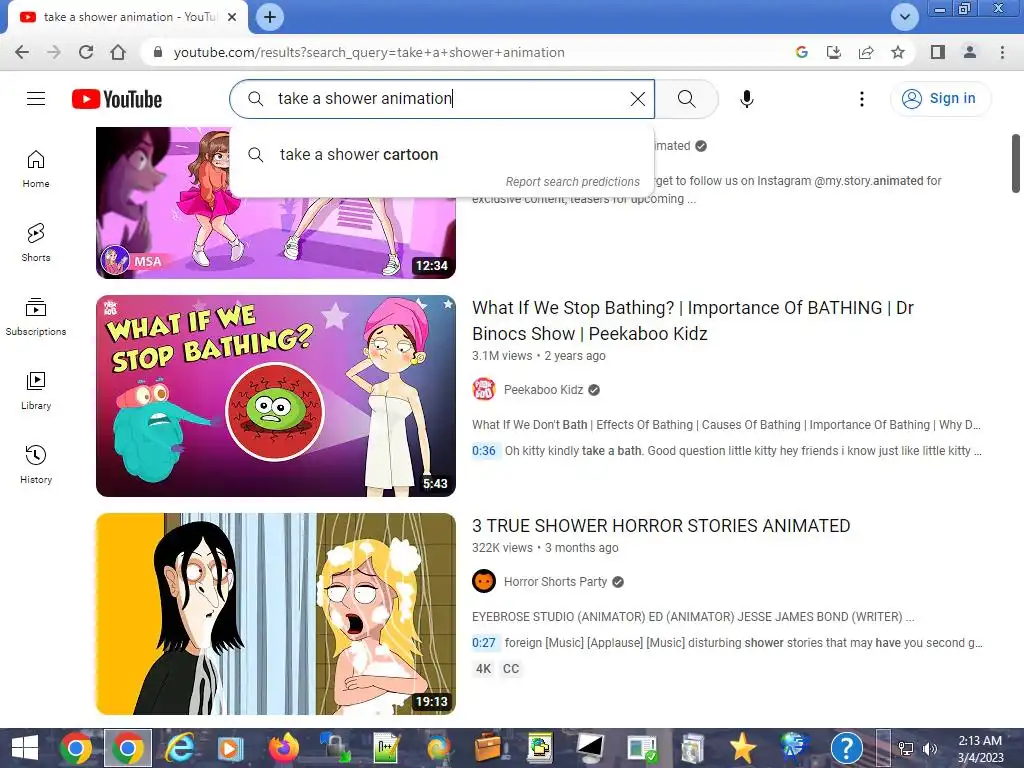
Task: Click the Peekaboo Kidz channel avatar
Action: tap(484, 390)
